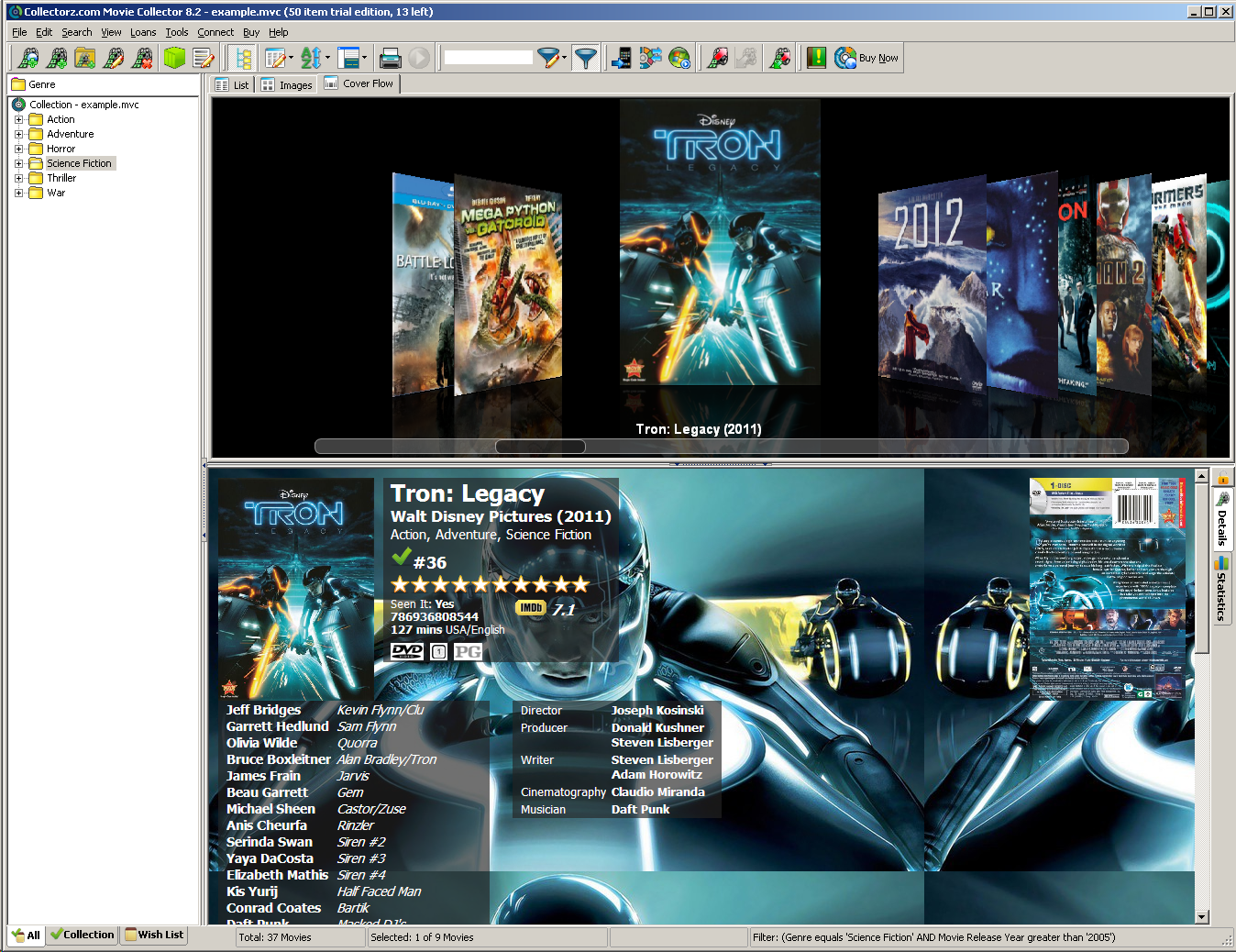Click the green box set icon
Screen dimensions: 1236x952
click(174, 58)
